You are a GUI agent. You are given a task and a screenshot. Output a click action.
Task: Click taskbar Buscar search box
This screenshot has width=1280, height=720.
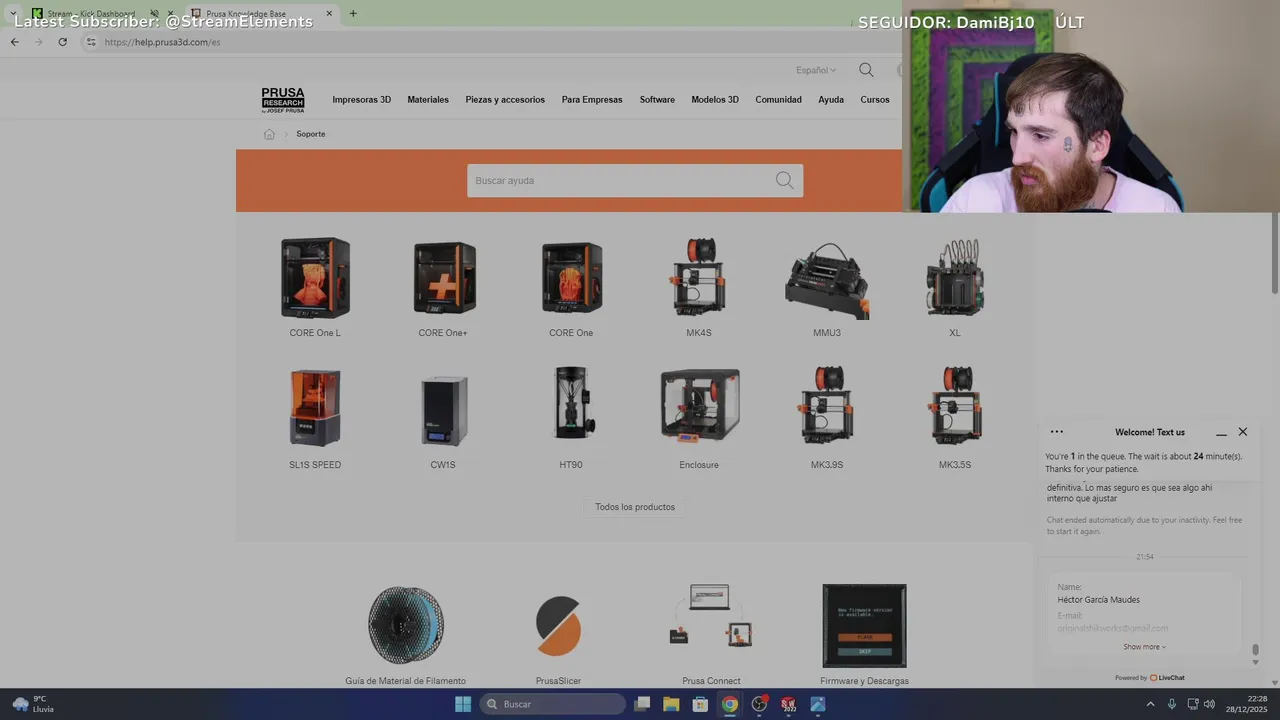tap(553, 704)
